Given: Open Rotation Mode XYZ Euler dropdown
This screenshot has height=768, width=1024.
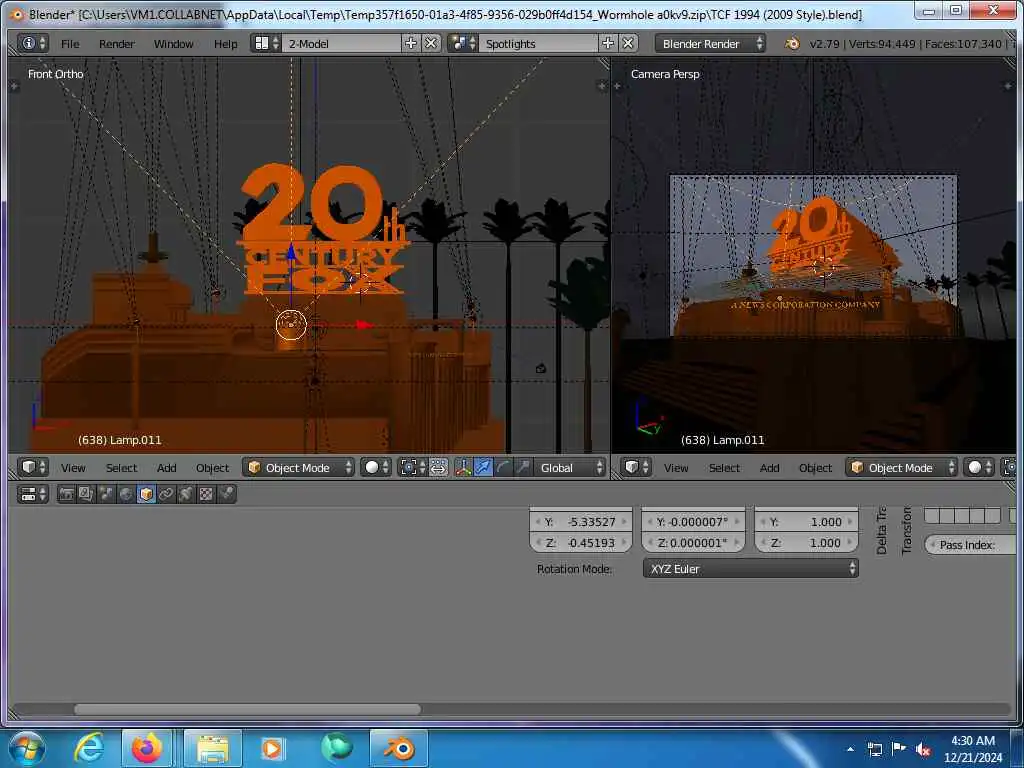Looking at the screenshot, I should (750, 569).
